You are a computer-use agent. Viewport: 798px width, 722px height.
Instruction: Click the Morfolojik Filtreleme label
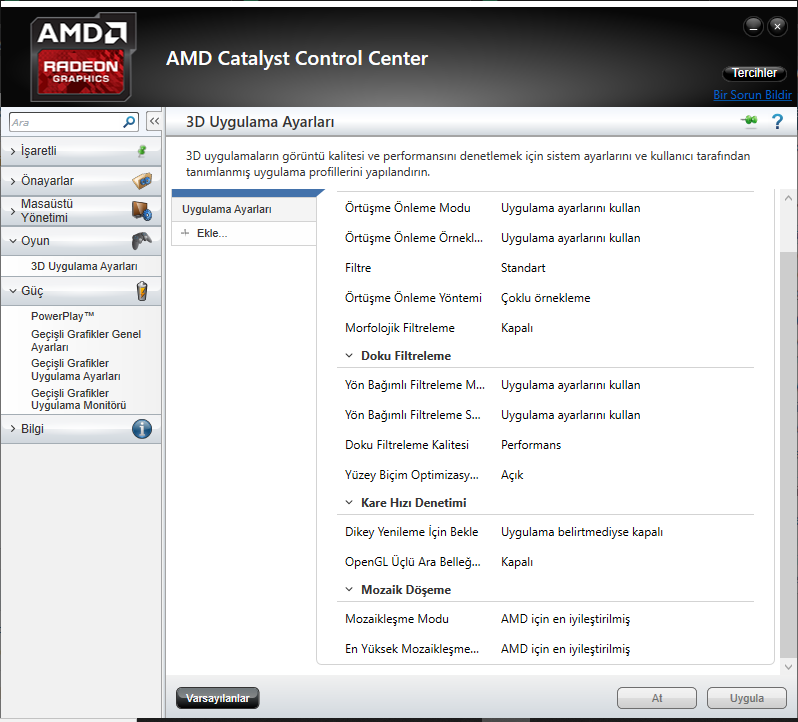(x=400, y=328)
